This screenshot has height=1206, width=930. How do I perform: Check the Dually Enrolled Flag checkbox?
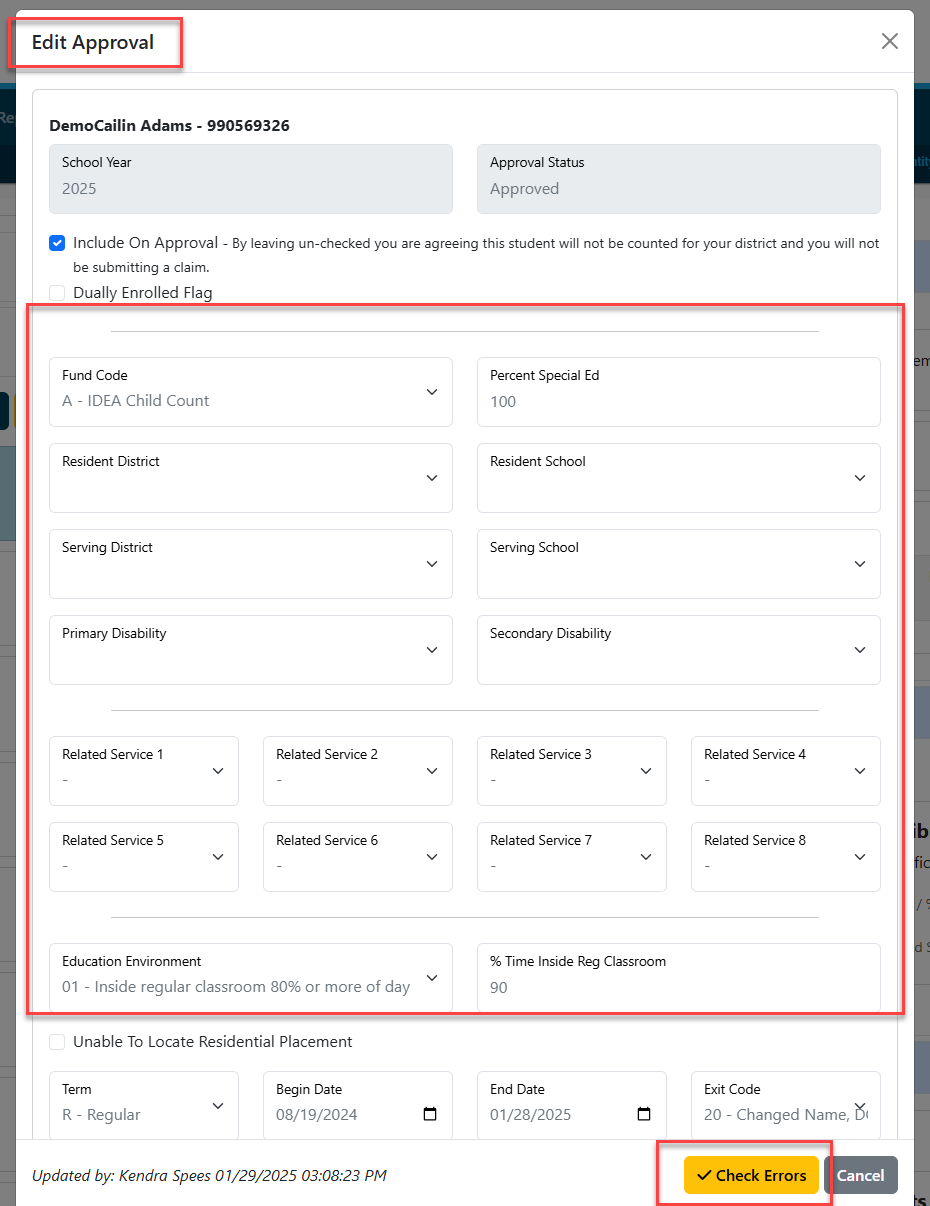pyautogui.click(x=57, y=293)
